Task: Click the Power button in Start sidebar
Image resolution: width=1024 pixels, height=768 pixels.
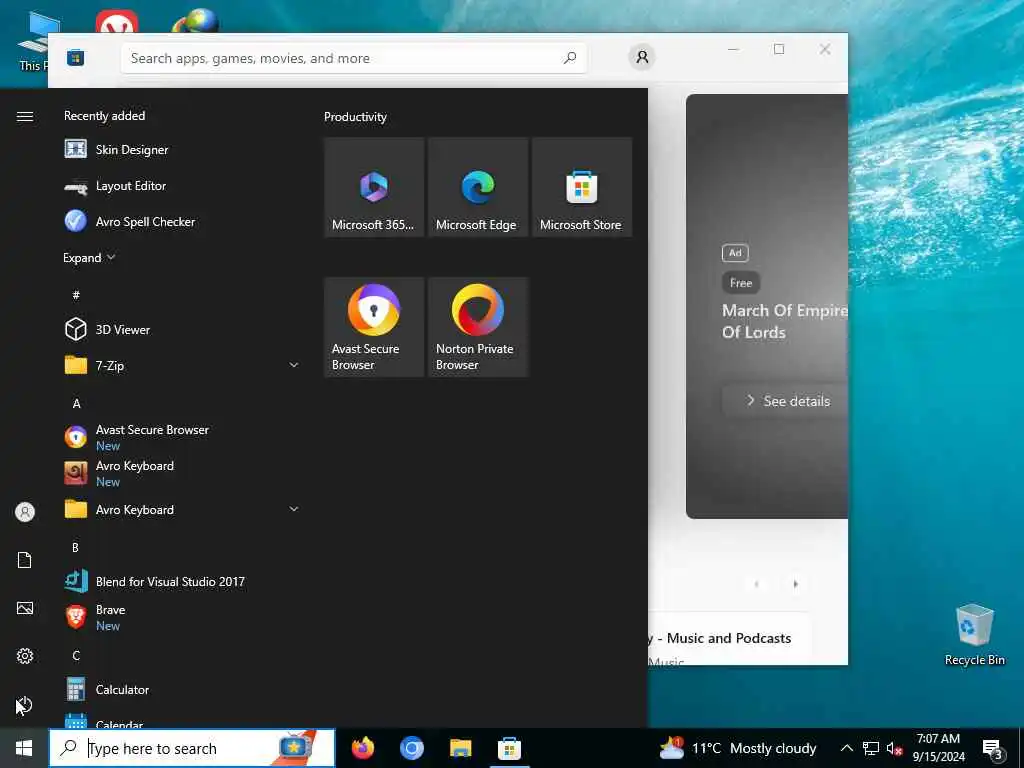Action: [25, 705]
